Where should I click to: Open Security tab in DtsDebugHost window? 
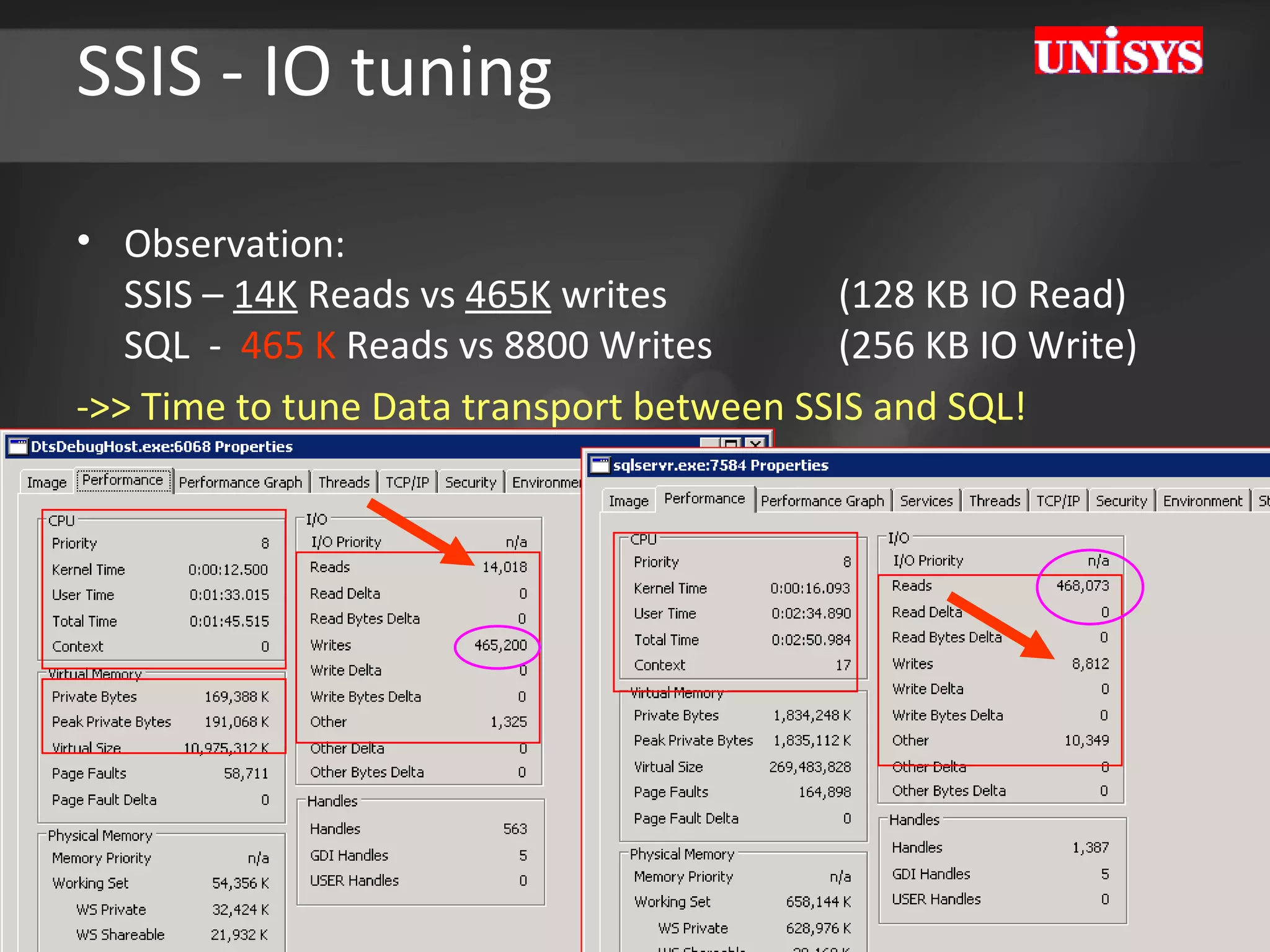point(471,482)
